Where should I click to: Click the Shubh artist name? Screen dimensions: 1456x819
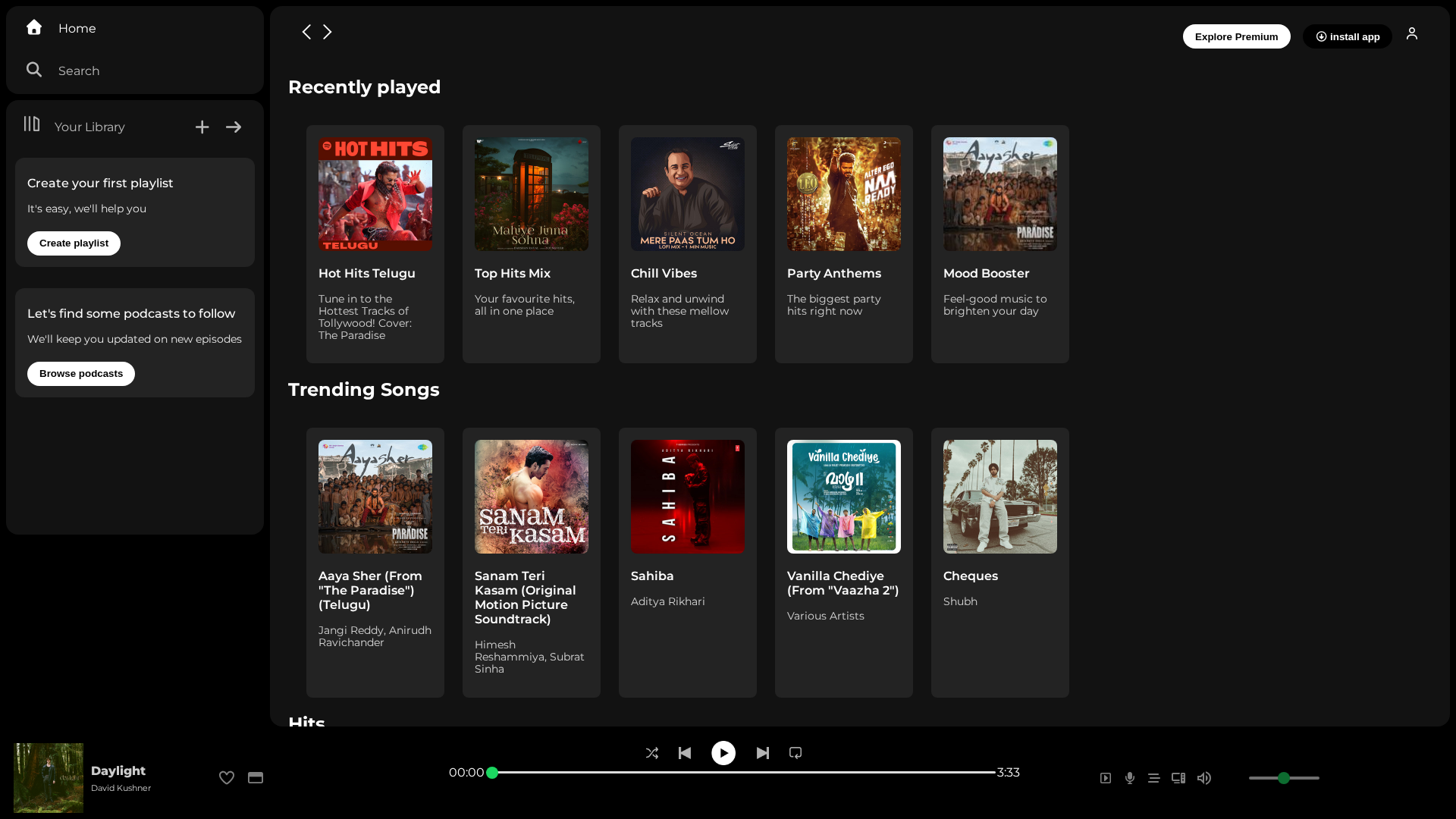click(960, 602)
